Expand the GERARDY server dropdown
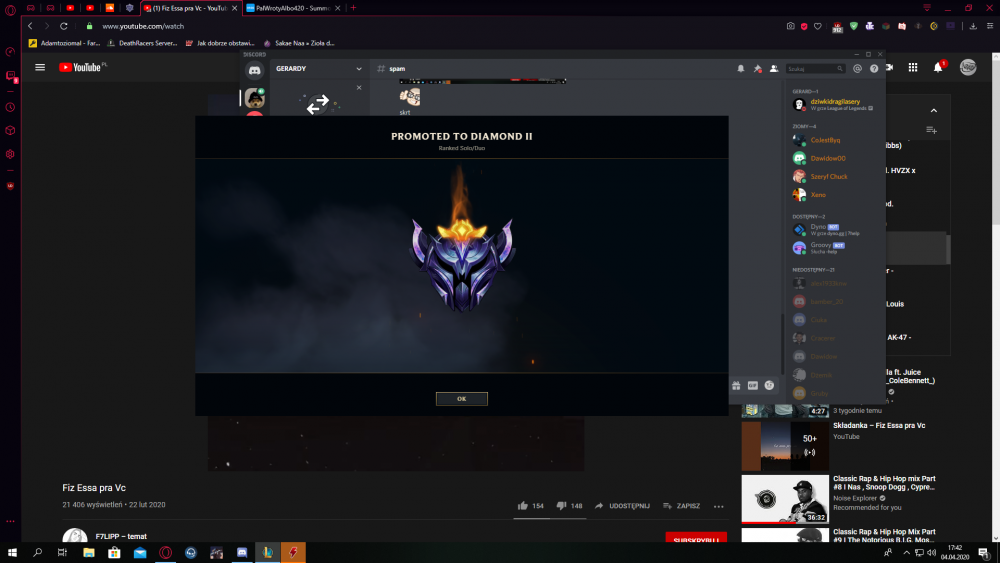This screenshot has width=1000, height=563. pyautogui.click(x=358, y=69)
